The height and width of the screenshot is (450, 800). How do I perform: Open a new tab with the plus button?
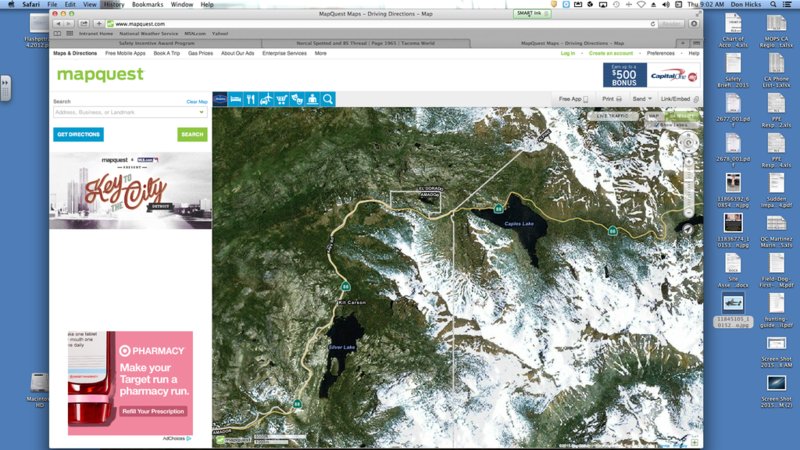[x=683, y=43]
